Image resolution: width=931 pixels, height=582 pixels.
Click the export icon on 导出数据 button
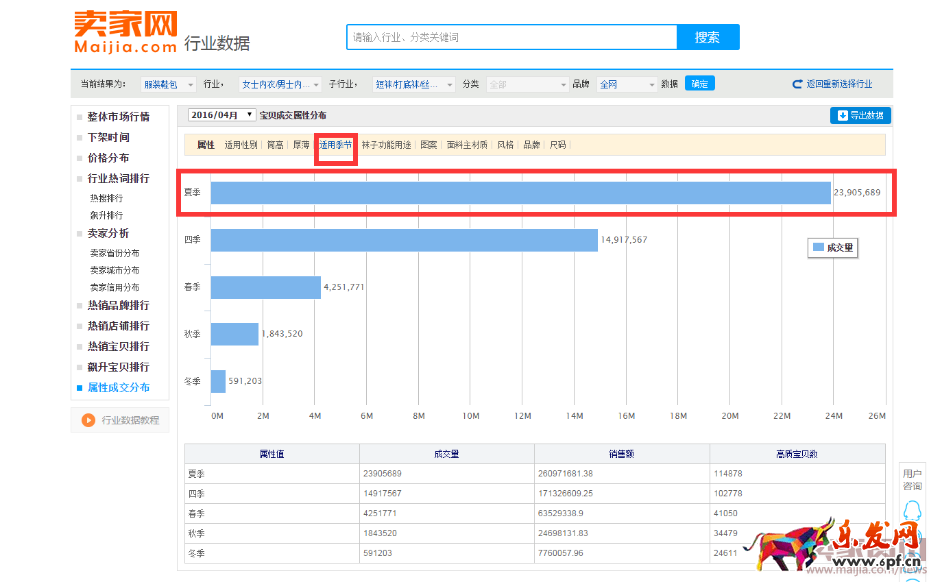click(x=843, y=115)
